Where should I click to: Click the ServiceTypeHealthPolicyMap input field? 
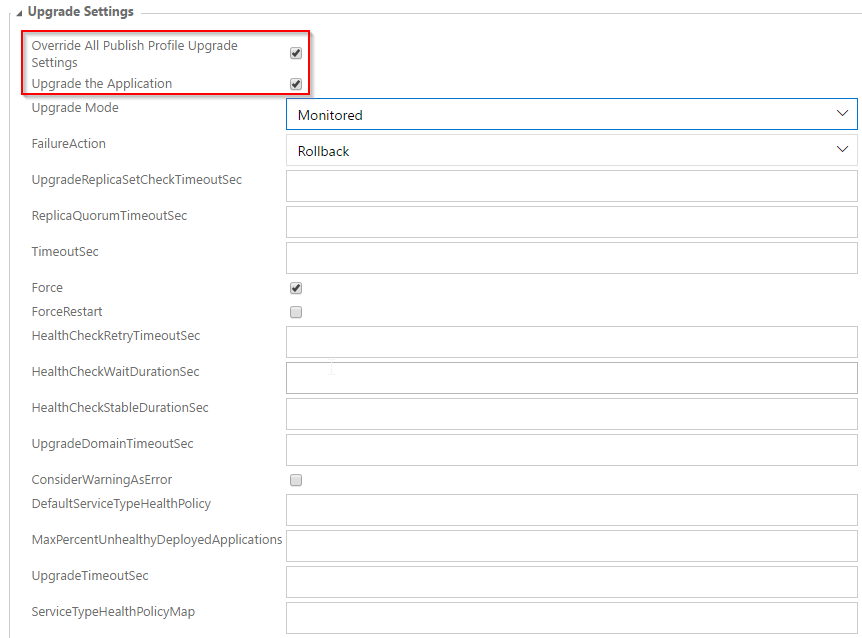[x=571, y=617]
